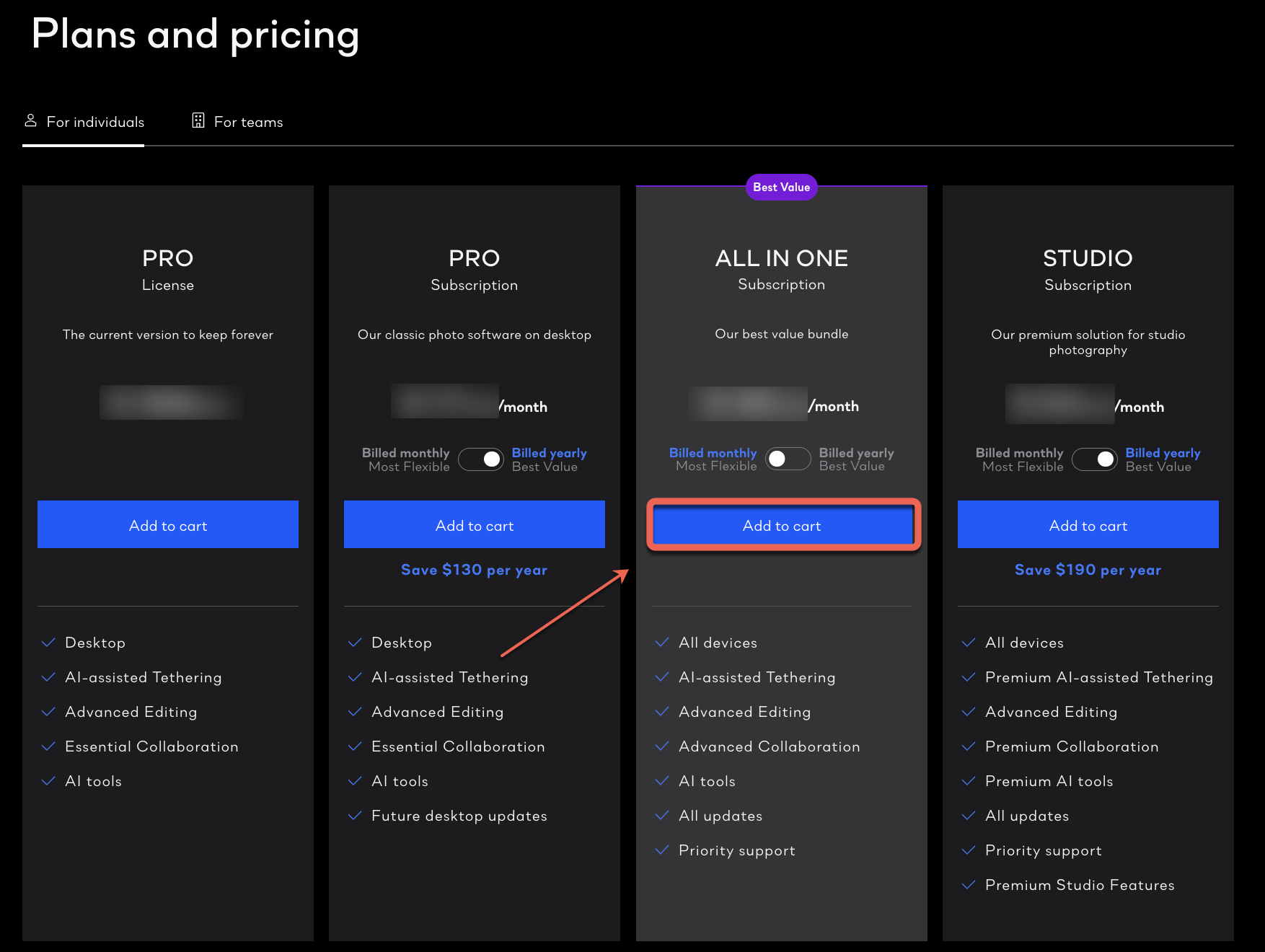
Task: Click the building icon beside For teams
Action: point(198,120)
